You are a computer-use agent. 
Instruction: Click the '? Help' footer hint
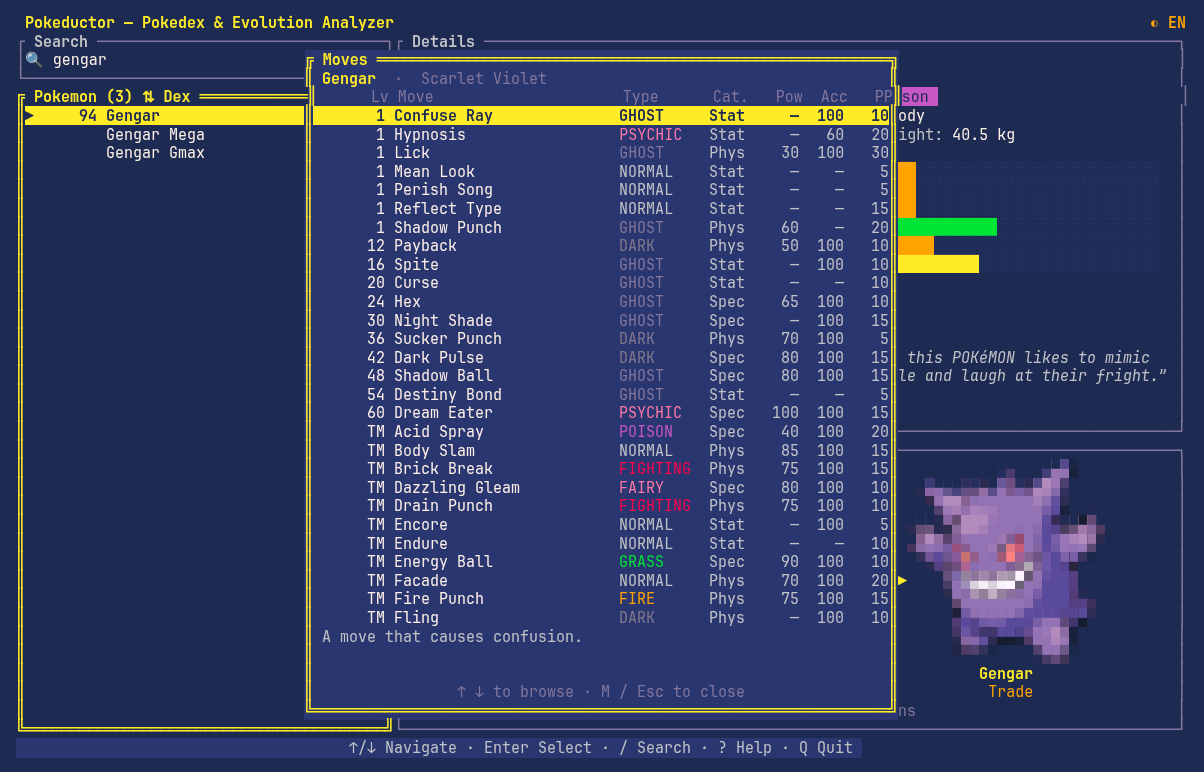745,747
